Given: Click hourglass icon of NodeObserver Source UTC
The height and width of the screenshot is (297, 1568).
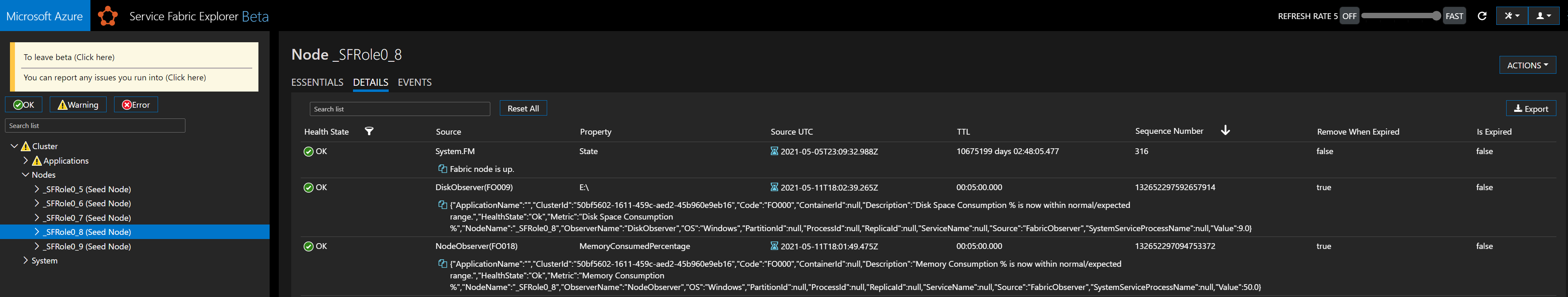Looking at the screenshot, I should pyautogui.click(x=774, y=246).
